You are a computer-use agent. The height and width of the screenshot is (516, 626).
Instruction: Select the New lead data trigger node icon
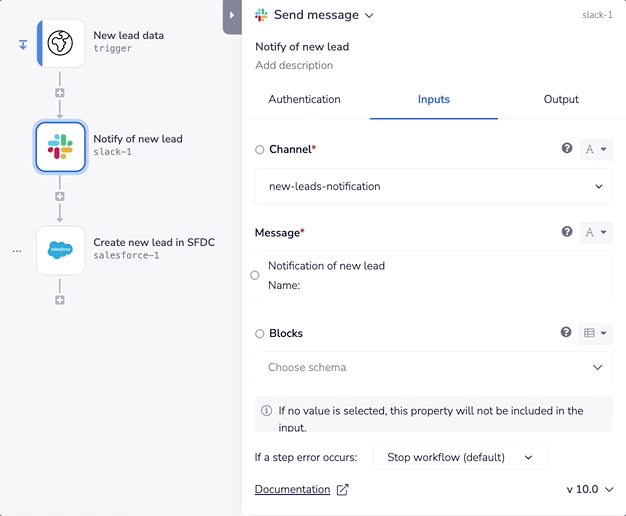[60, 43]
